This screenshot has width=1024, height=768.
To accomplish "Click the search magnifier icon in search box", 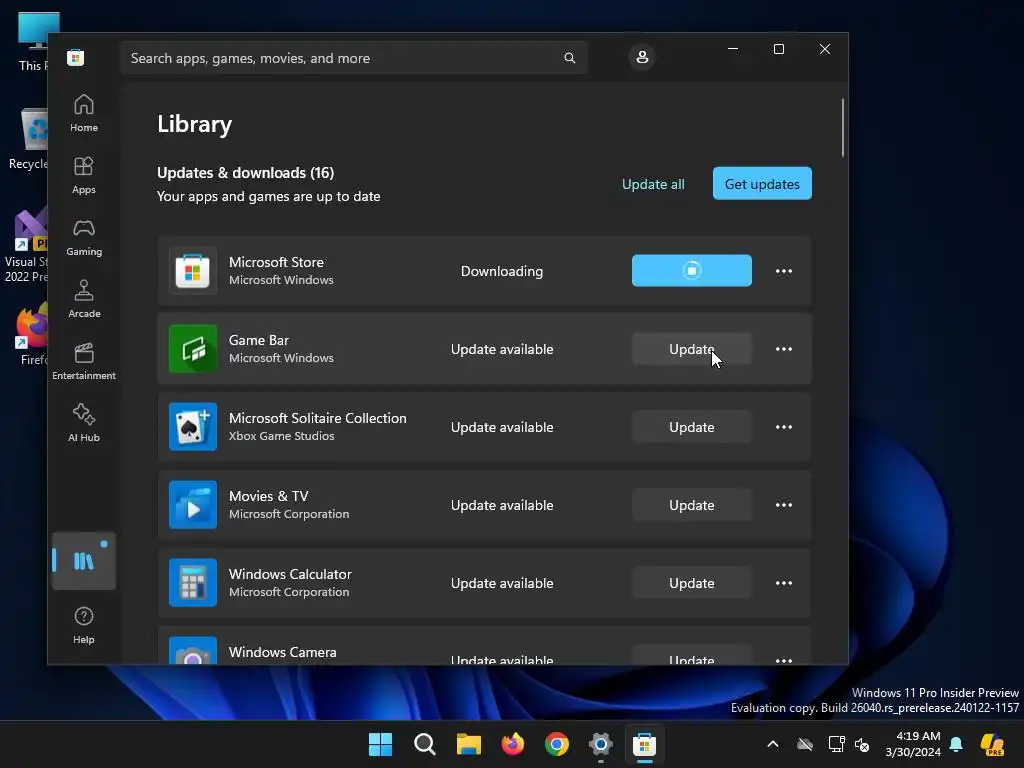I will (569, 58).
